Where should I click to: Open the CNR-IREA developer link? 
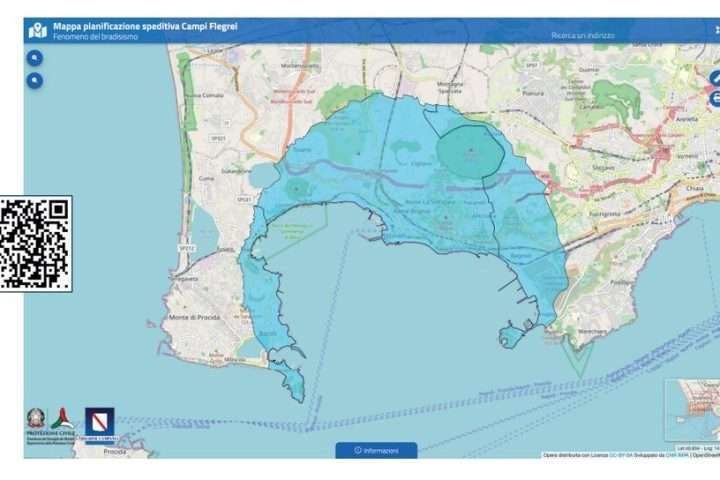click(677, 455)
